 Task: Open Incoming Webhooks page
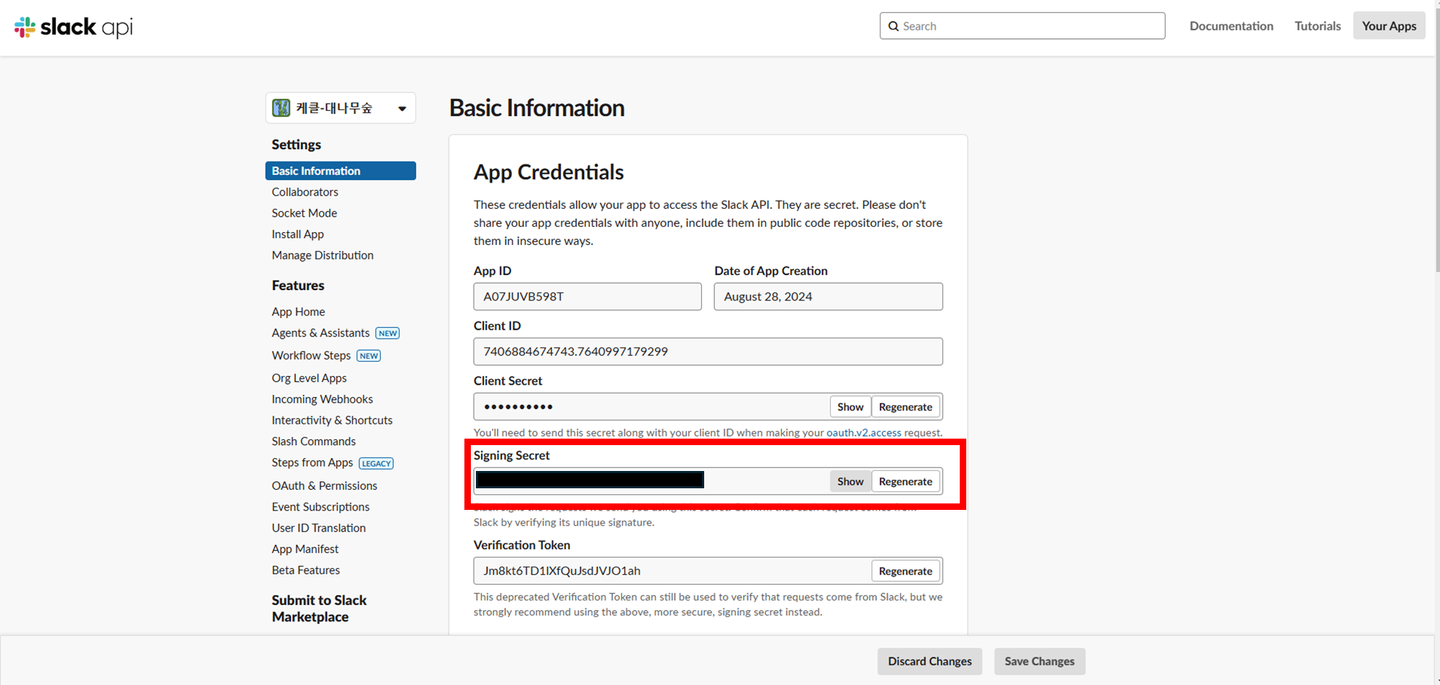[322, 399]
